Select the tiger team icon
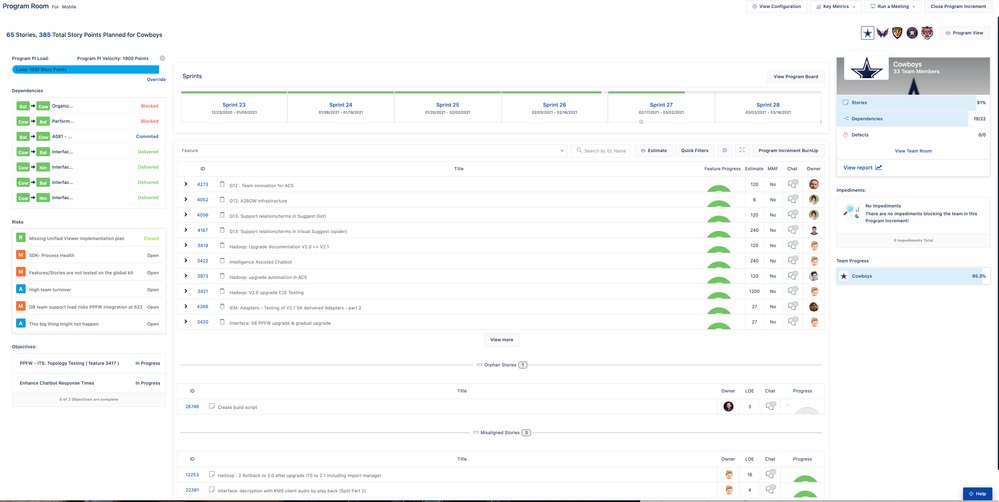The width and height of the screenshot is (999, 502). [x=926, y=32]
